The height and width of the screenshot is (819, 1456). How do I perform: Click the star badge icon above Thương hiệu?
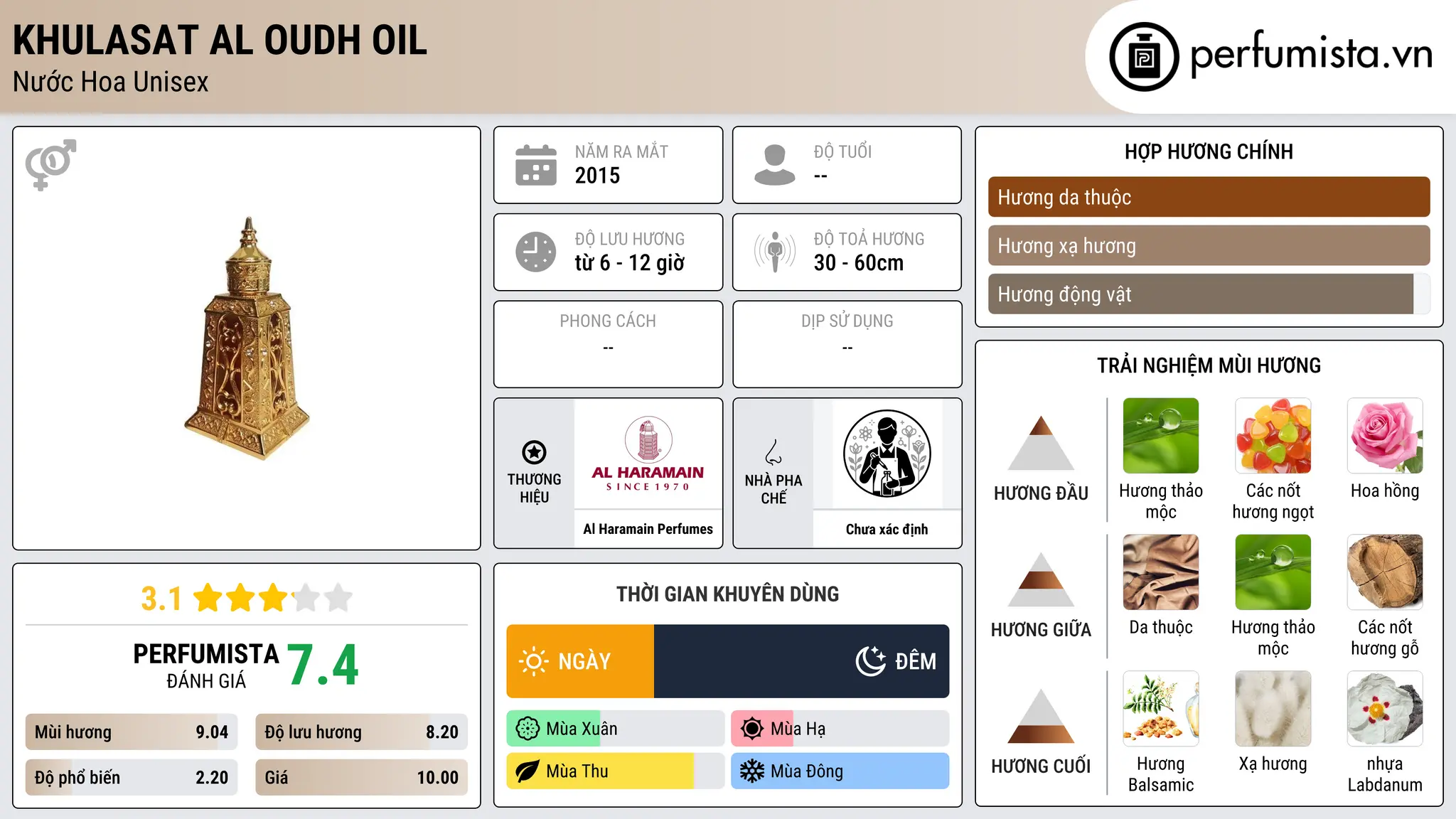[534, 452]
